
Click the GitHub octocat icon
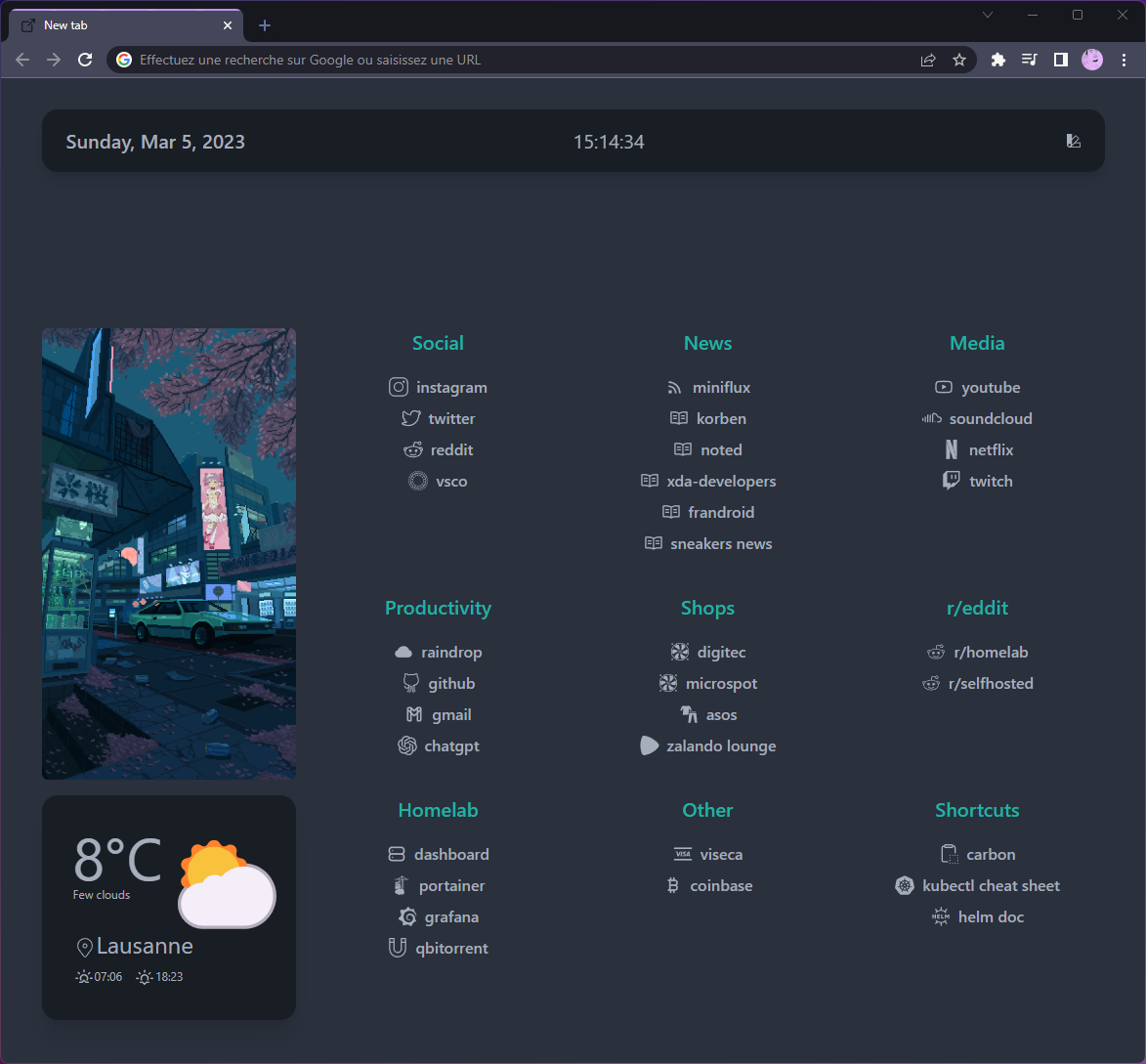click(x=410, y=683)
